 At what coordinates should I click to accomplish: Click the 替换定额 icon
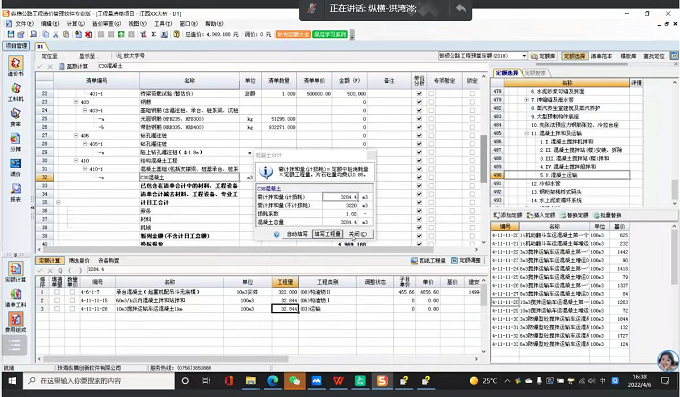coord(563,215)
